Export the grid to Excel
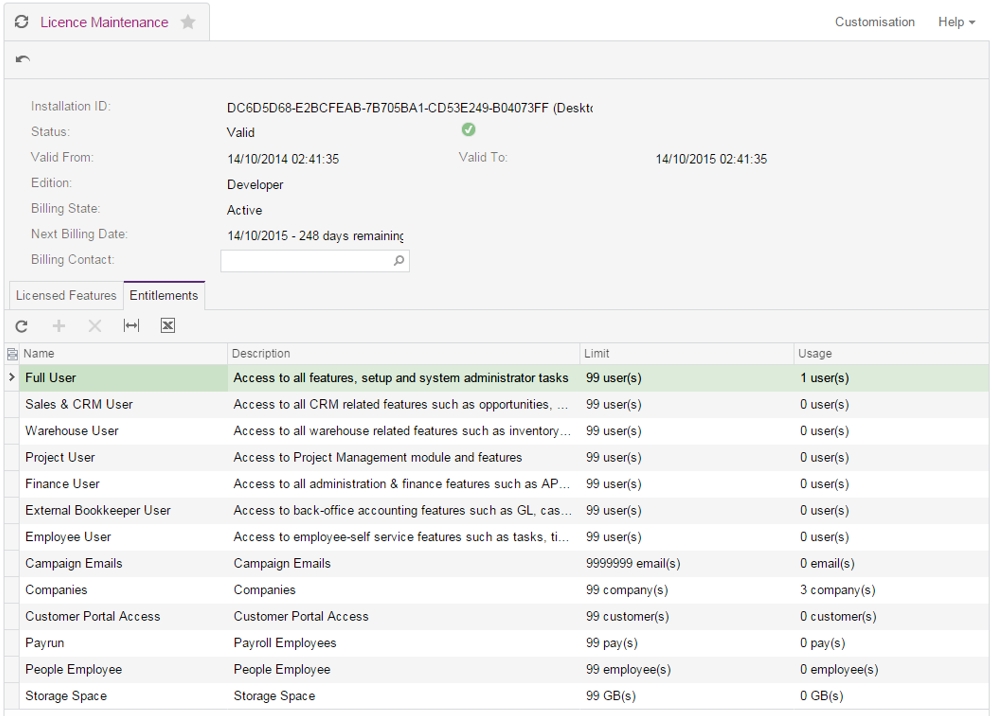 coord(168,326)
